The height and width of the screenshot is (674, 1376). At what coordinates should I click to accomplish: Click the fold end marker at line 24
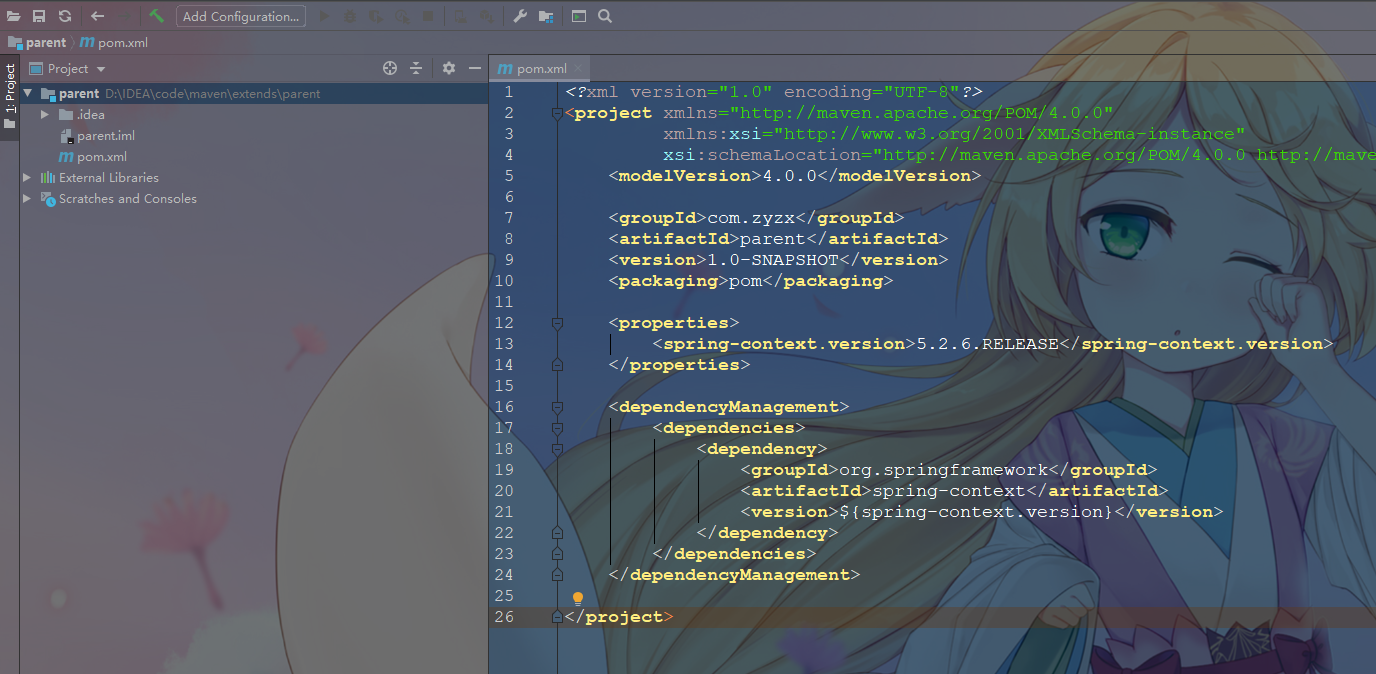pos(557,575)
